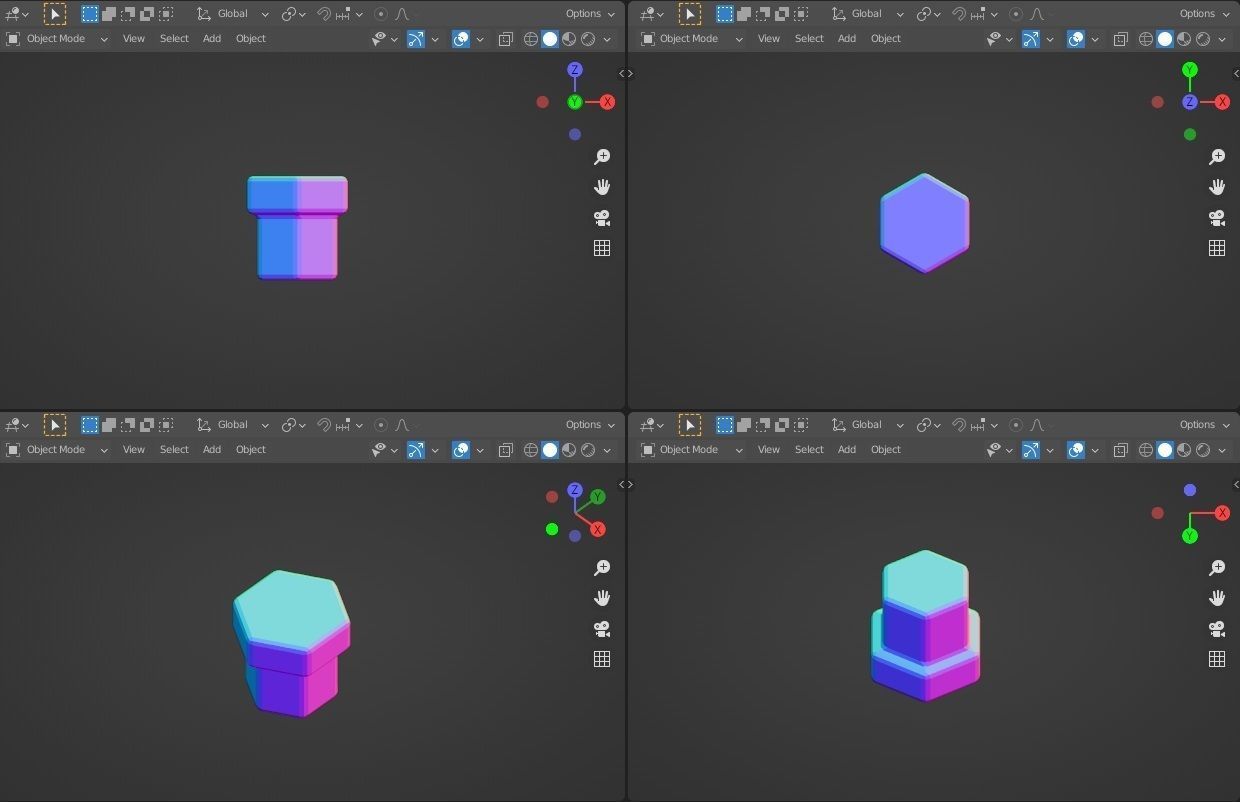Click Select Box mode icon in bottom-right viewport

[725, 425]
